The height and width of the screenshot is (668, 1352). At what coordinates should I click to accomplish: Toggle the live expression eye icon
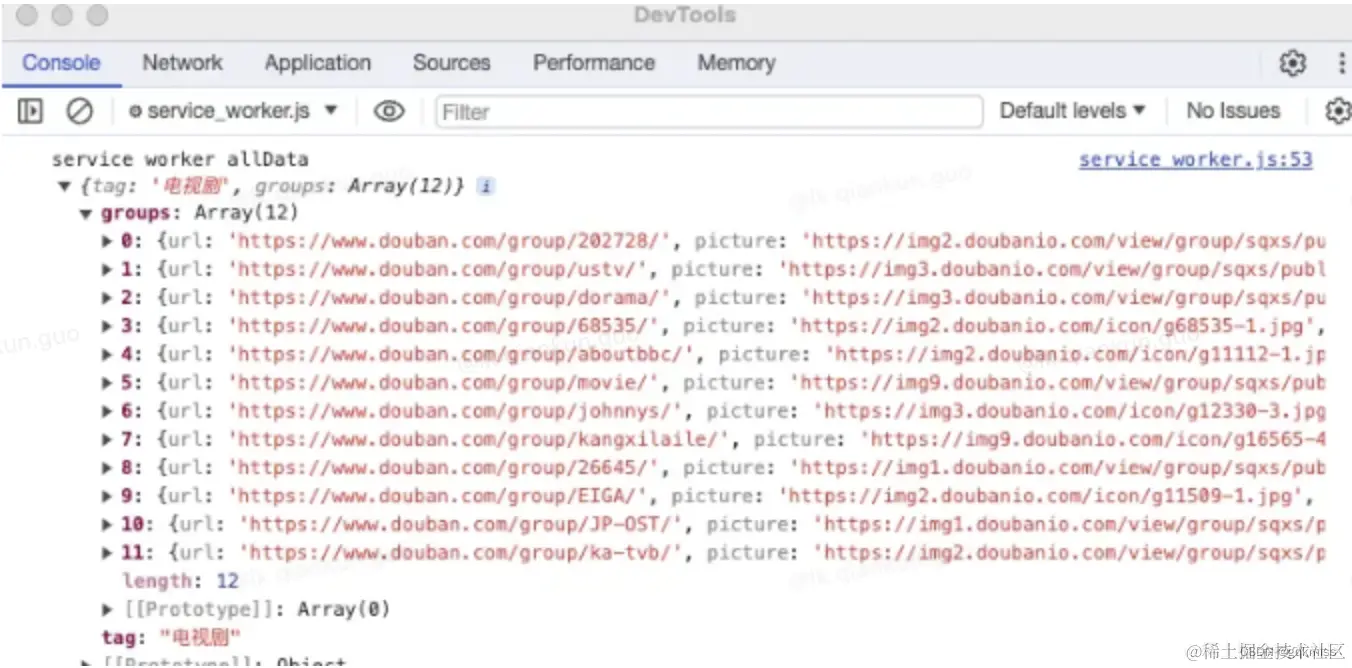tap(389, 111)
